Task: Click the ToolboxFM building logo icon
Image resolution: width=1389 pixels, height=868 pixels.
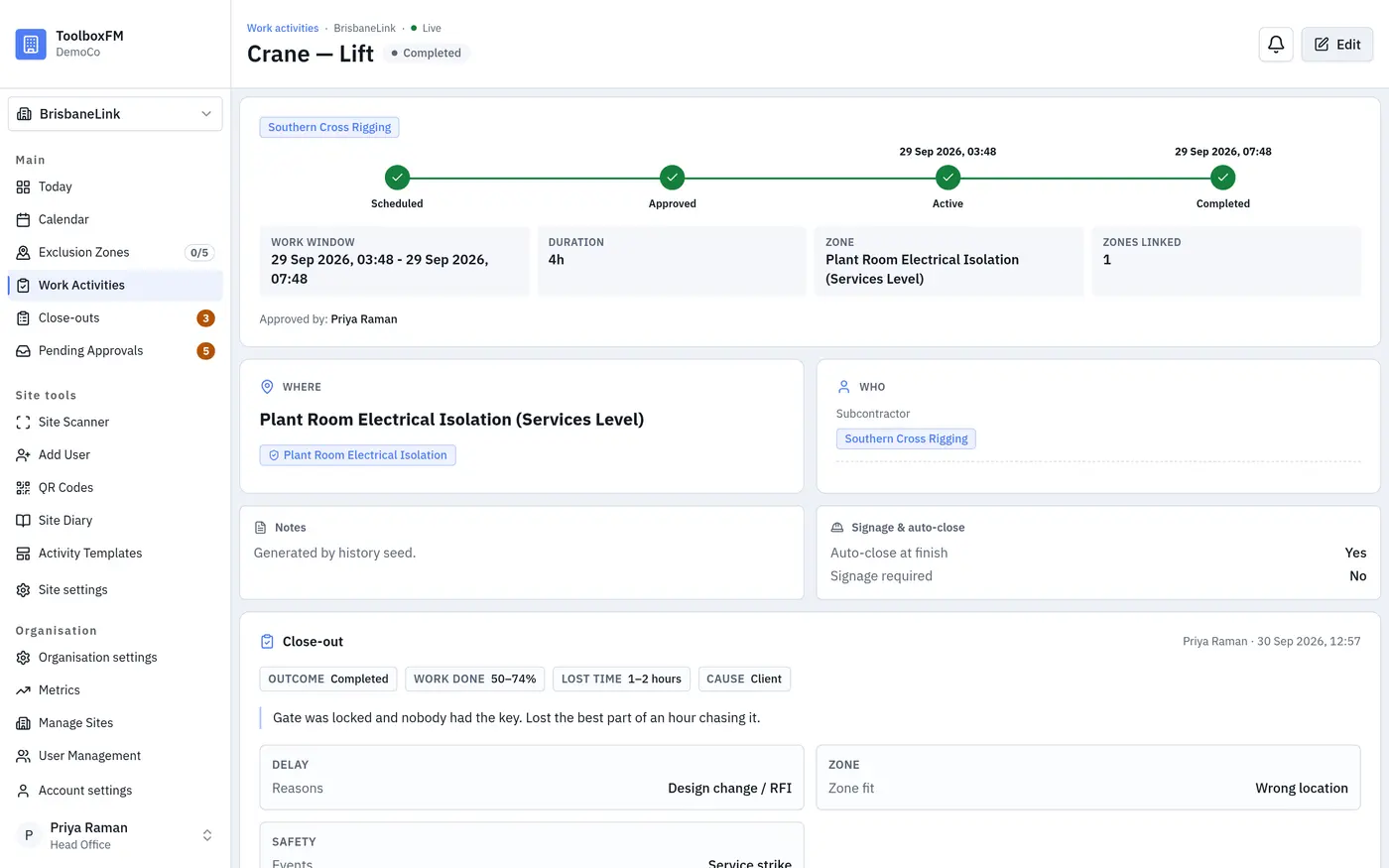Action: [x=31, y=44]
